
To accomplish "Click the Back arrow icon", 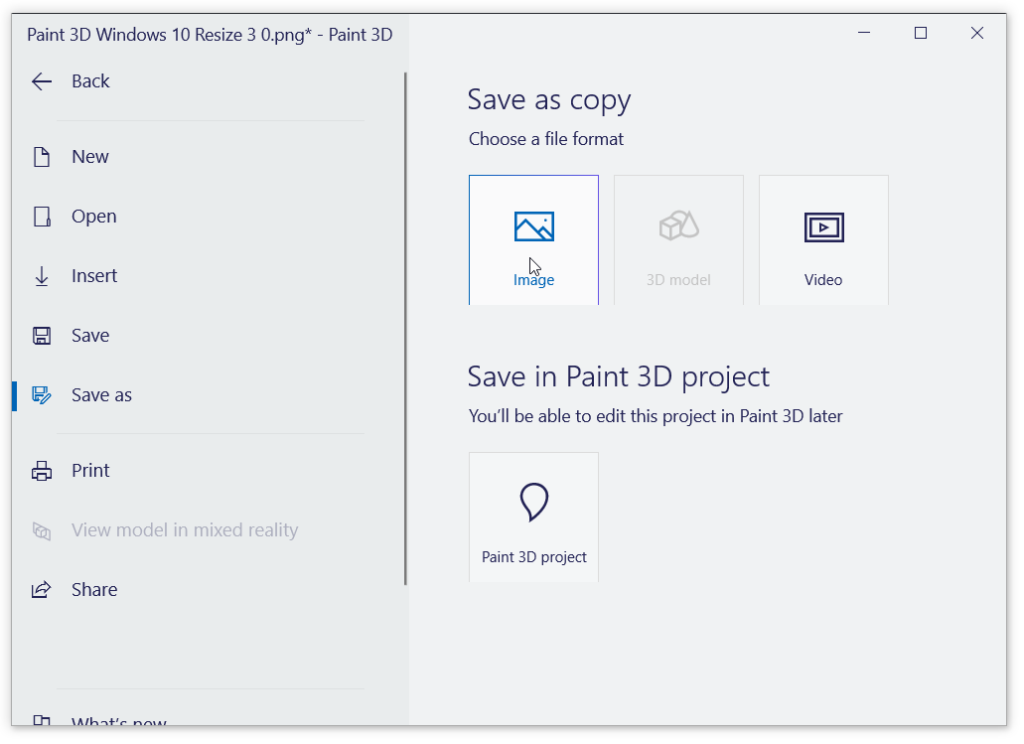I will point(41,82).
